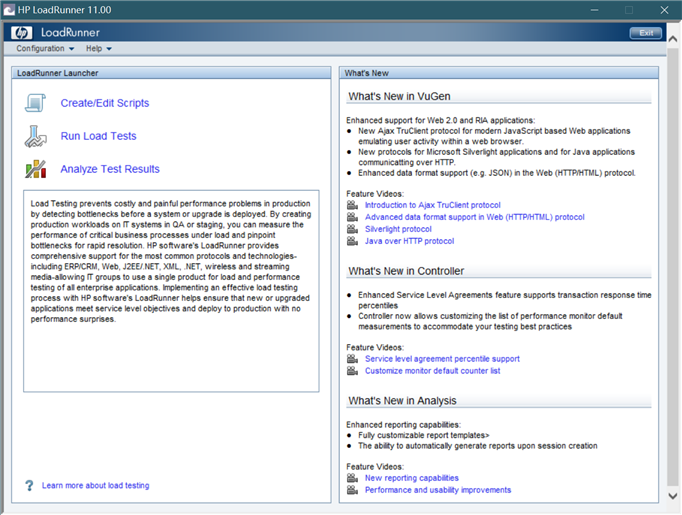The width and height of the screenshot is (682, 515).
Task: Minimize the HP LoadRunner window
Action: point(594,10)
